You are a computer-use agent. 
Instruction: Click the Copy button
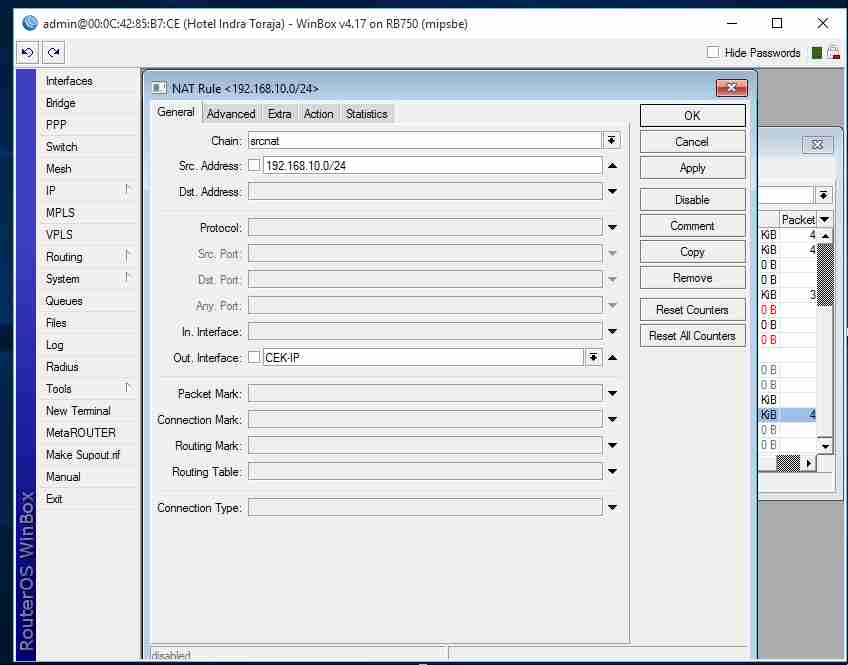tap(692, 252)
